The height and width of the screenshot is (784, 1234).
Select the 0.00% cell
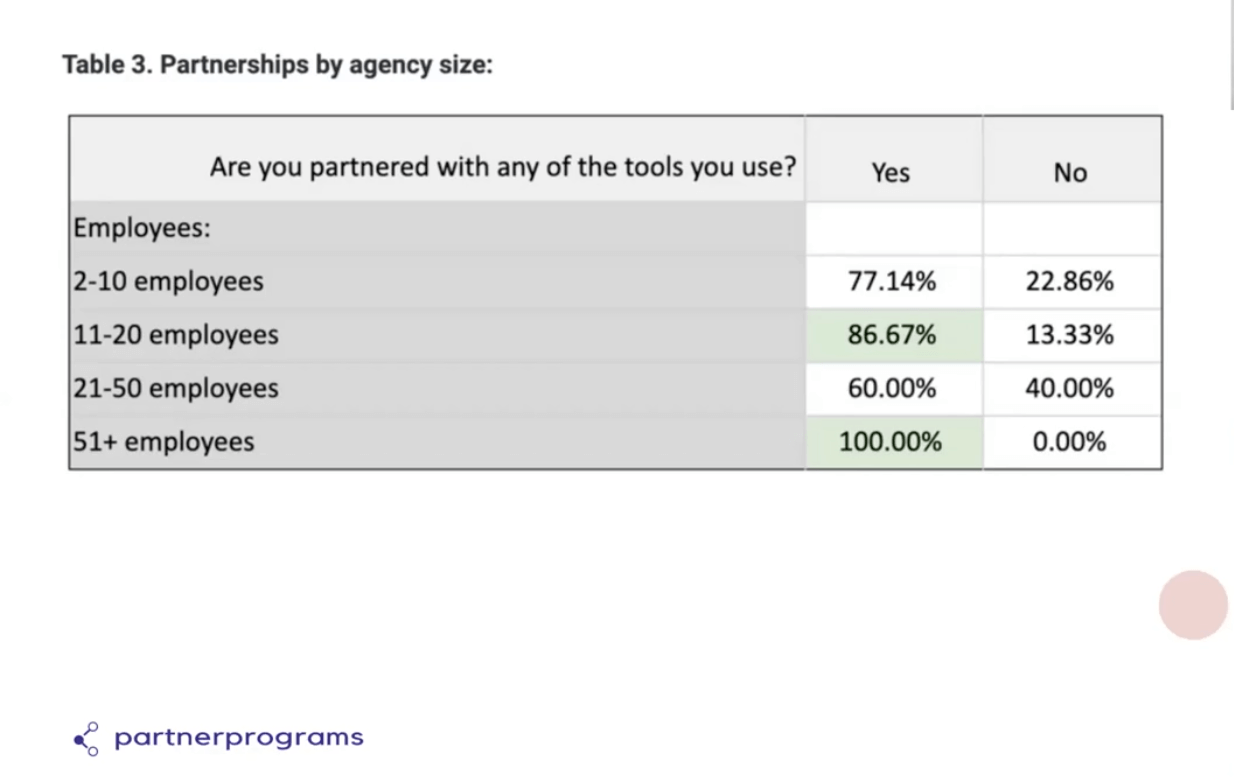pyautogui.click(x=1072, y=442)
